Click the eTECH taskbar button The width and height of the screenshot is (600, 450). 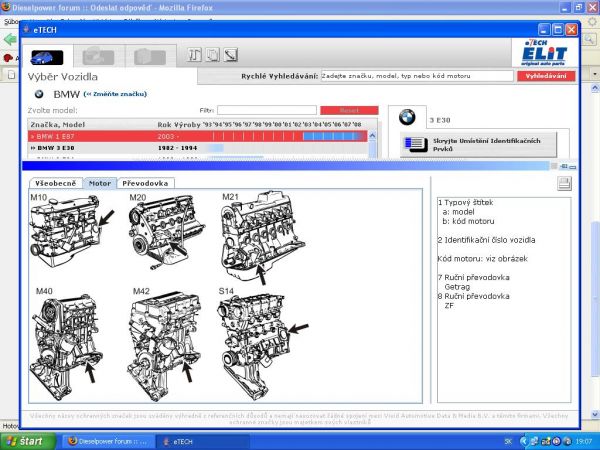203,441
